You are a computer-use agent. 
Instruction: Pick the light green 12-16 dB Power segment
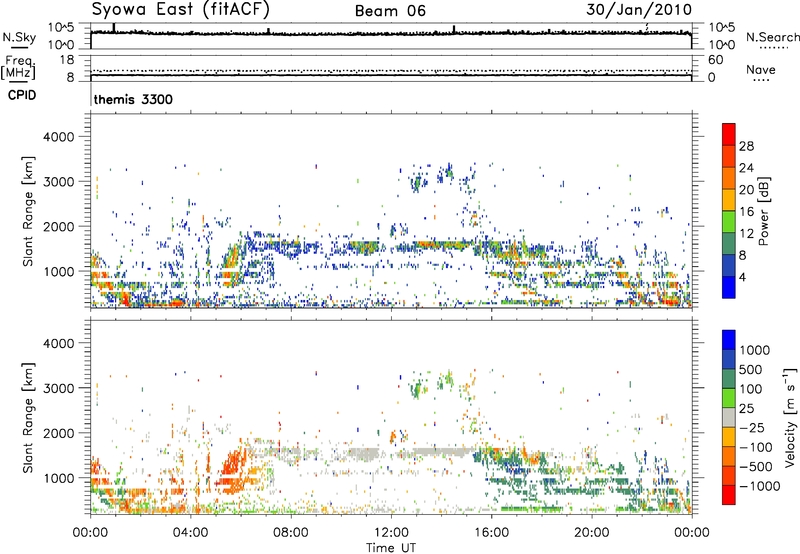[x=729, y=221]
